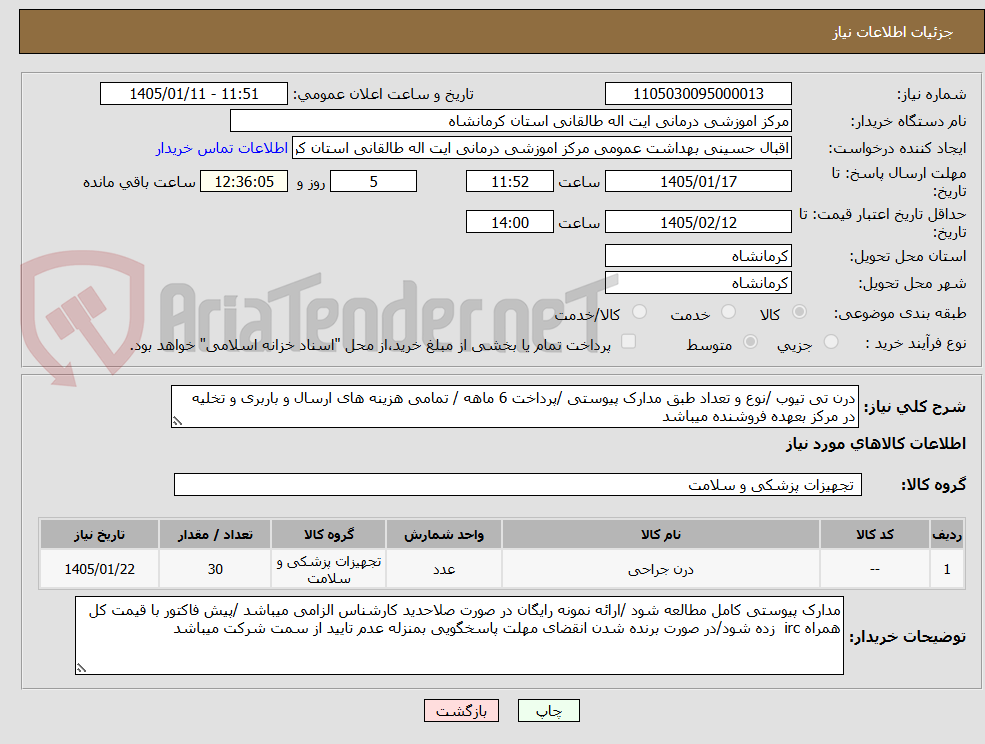This screenshot has width=985, height=744.
Task: Click the گروه کالا table column header
Action: point(329,535)
